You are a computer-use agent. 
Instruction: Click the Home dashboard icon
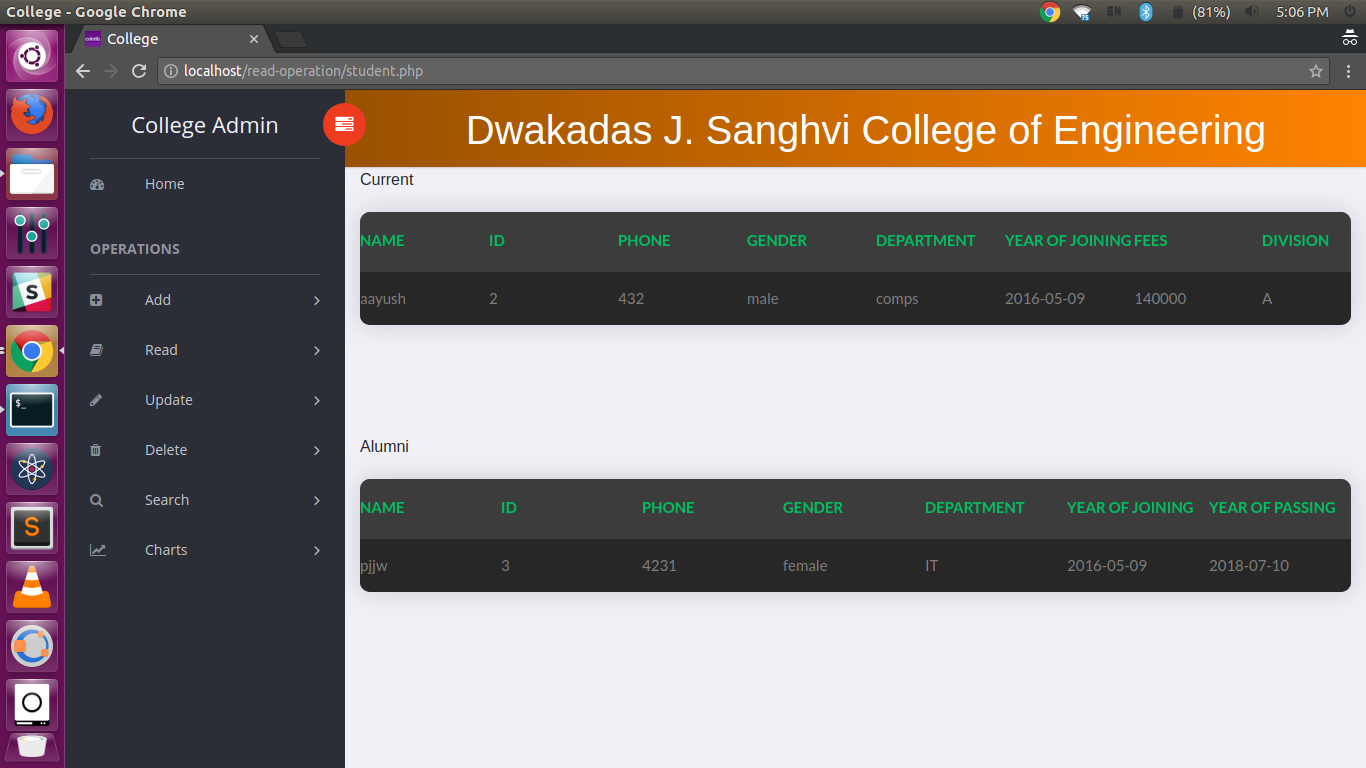96,184
